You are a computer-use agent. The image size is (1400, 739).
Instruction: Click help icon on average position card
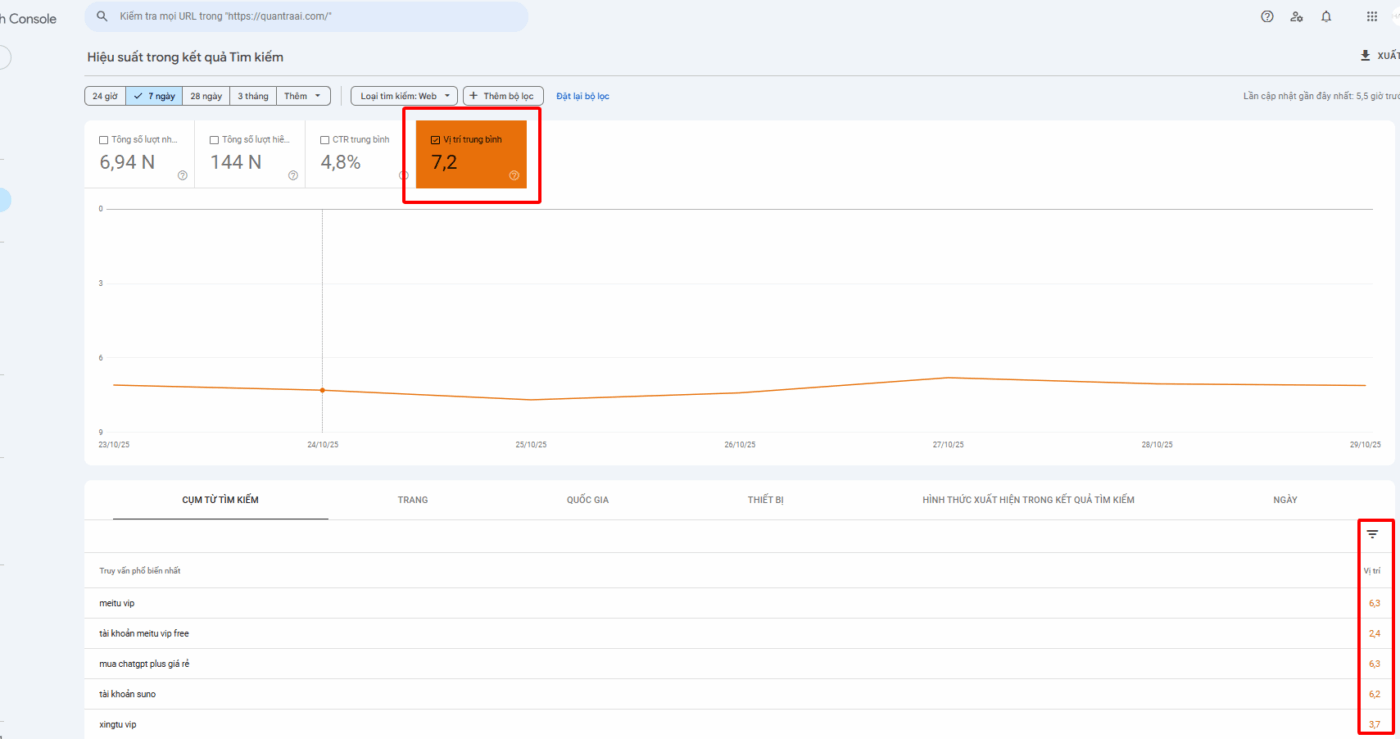[x=514, y=175]
